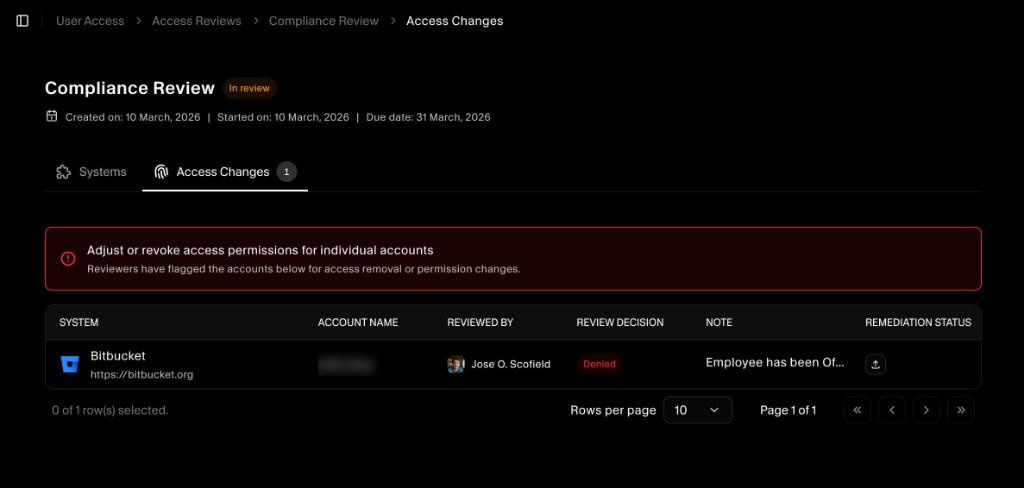Image resolution: width=1024 pixels, height=488 pixels.
Task: Click the NOTE column header
Action: (x=719, y=323)
